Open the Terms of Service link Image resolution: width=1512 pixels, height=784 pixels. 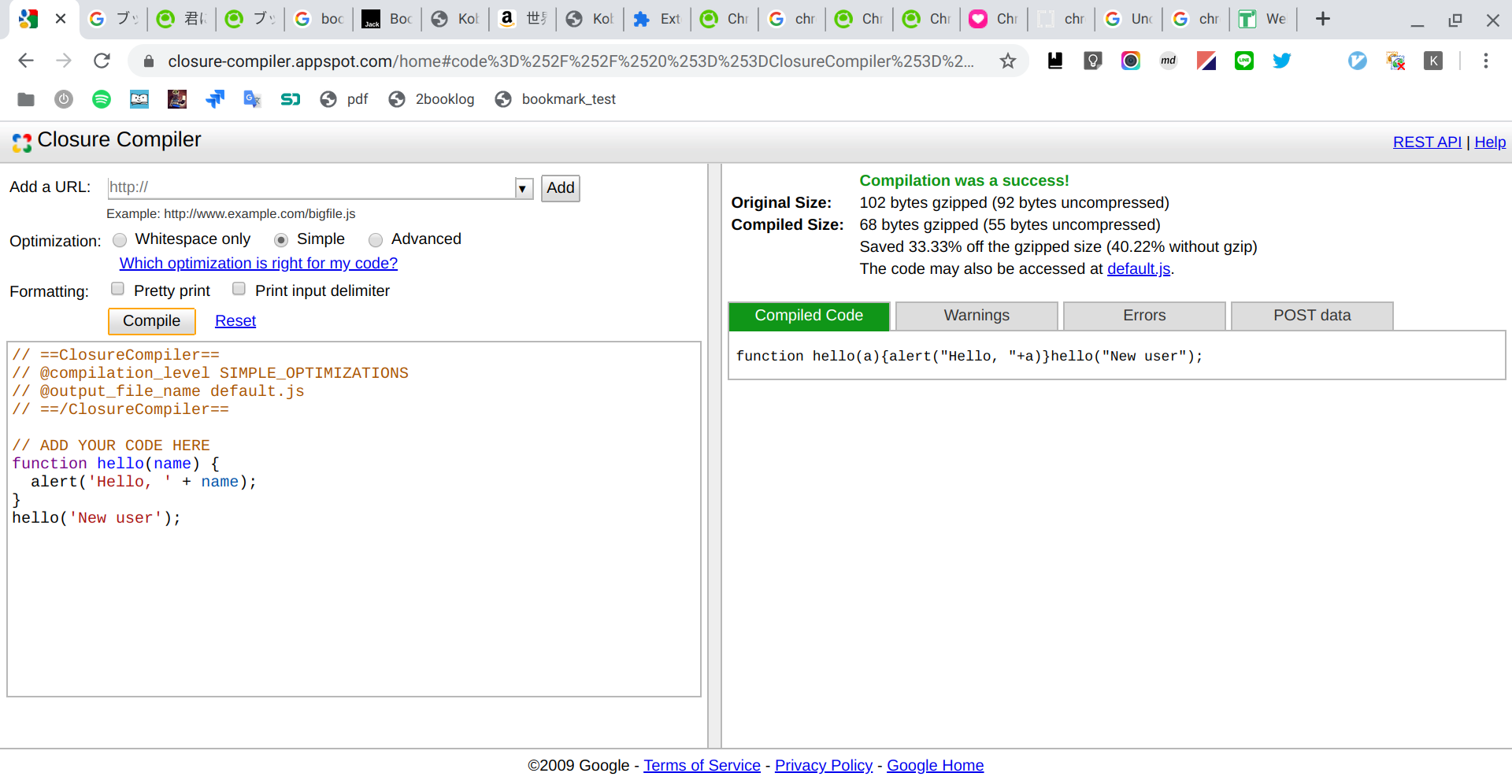(702, 766)
